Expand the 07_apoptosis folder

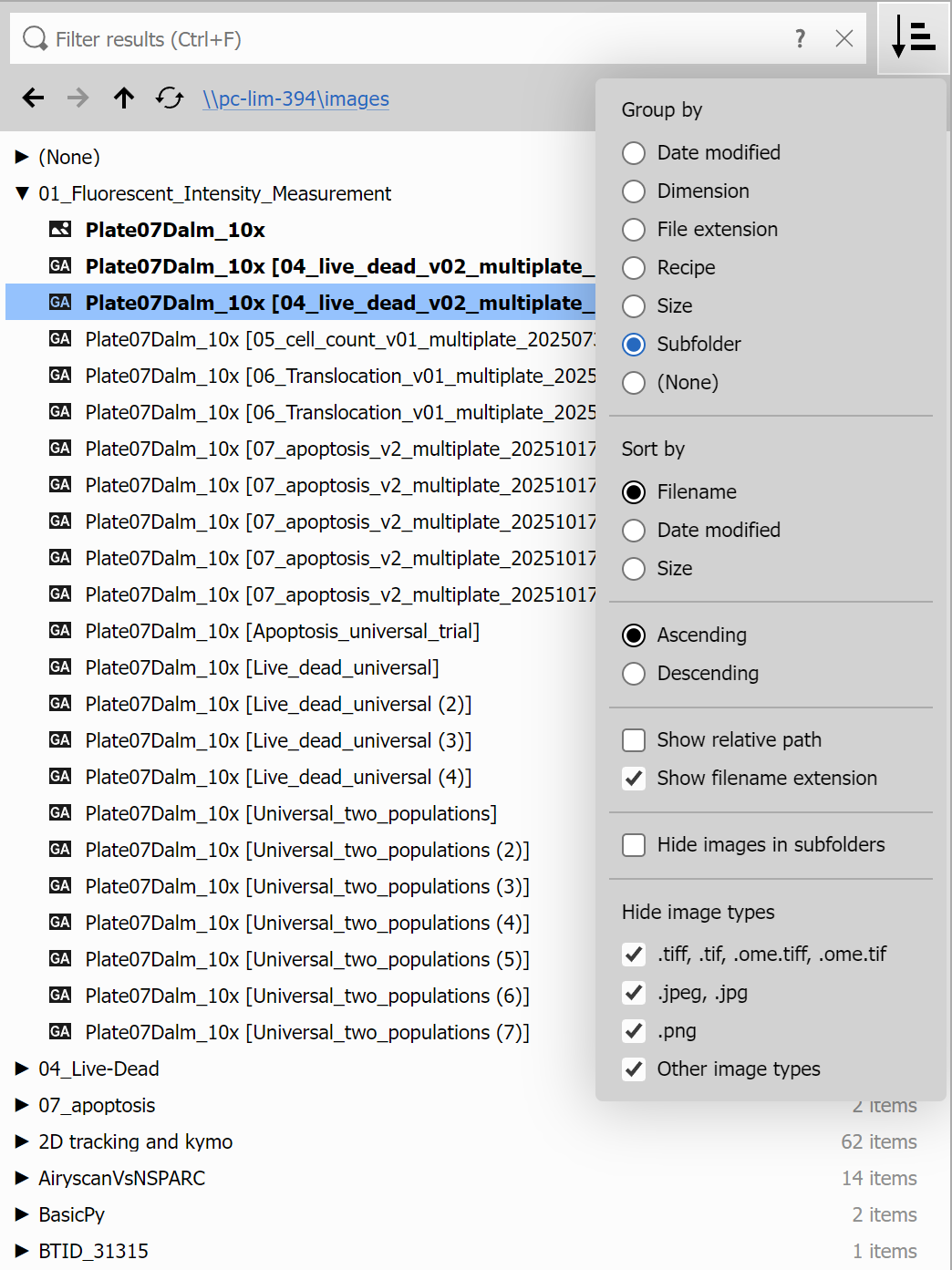coord(22,1105)
